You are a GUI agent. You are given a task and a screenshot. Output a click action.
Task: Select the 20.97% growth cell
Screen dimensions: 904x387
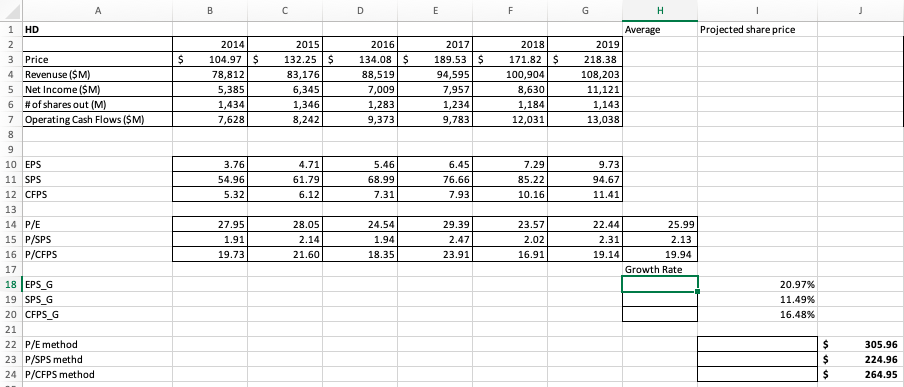757,284
